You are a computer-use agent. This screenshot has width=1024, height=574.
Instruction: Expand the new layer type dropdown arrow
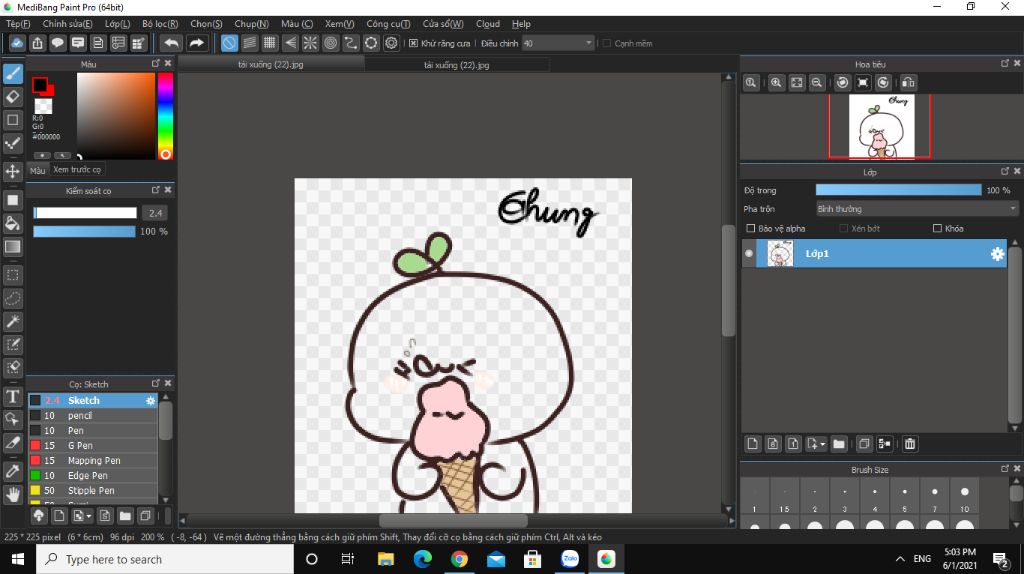822,444
